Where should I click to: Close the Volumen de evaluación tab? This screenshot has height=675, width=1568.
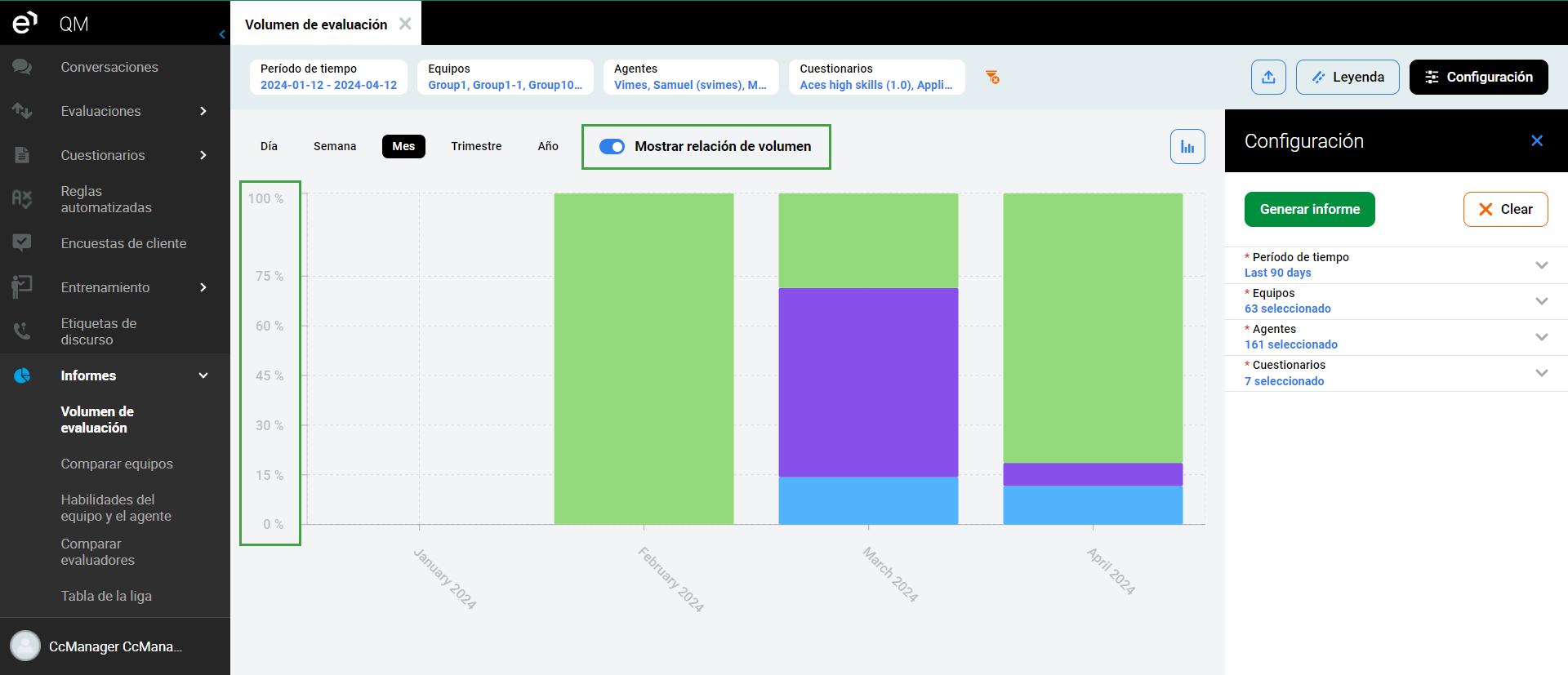[405, 24]
